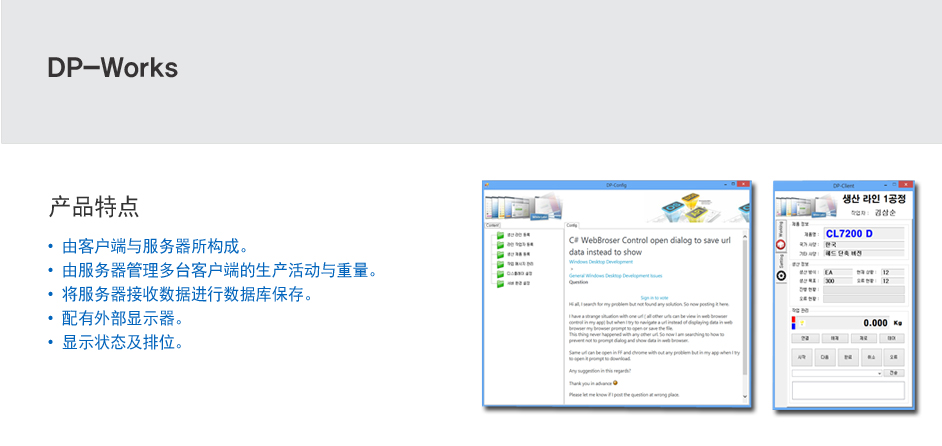Viewport: 942px width, 446px height.
Task: Click the black Setting icon in DP-Client sidebar
Action: 781,276
